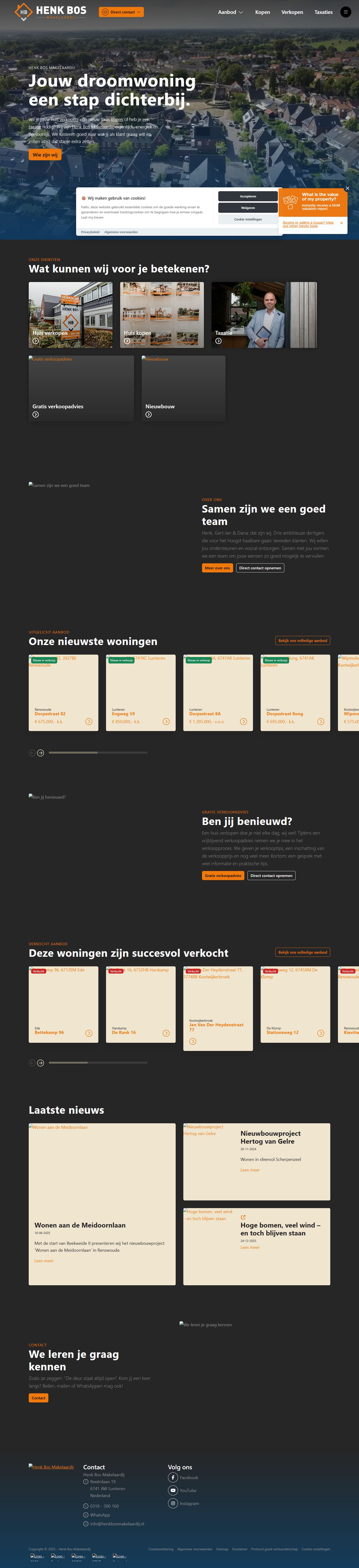Open the Disclaimer footer link
The height and width of the screenshot is (1568, 359).
click(240, 1549)
